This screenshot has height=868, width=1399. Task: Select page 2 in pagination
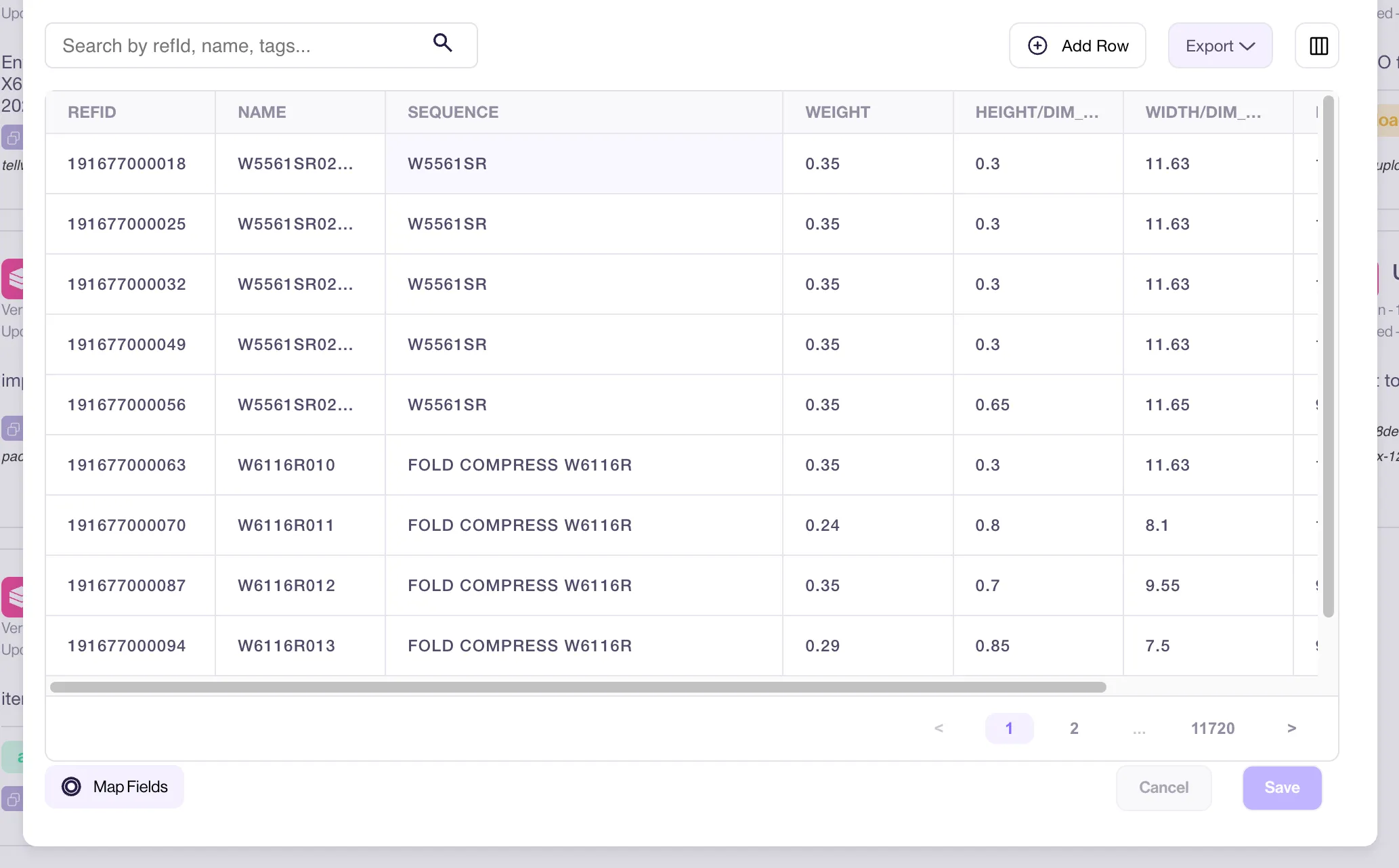point(1074,729)
